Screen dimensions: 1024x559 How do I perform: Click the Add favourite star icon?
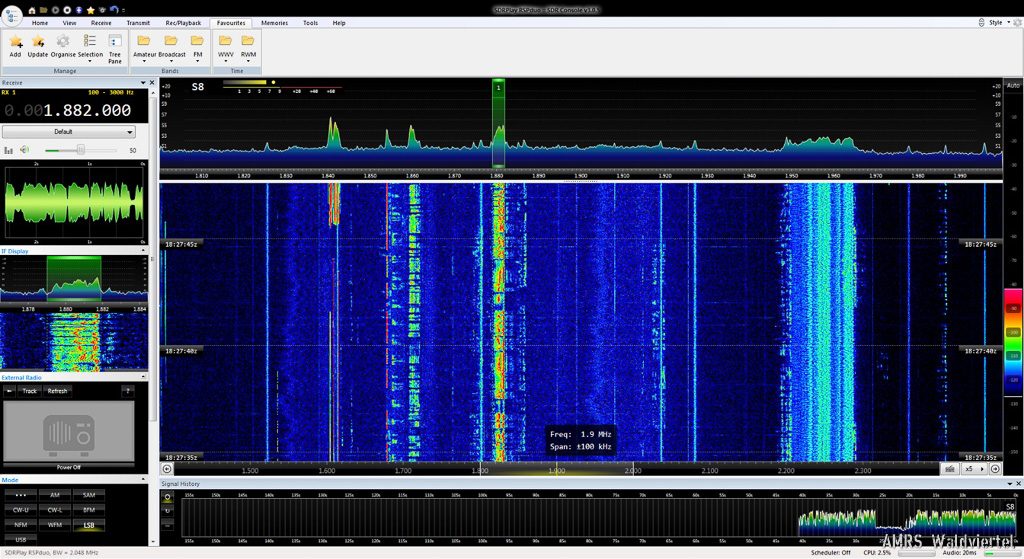click(15, 42)
